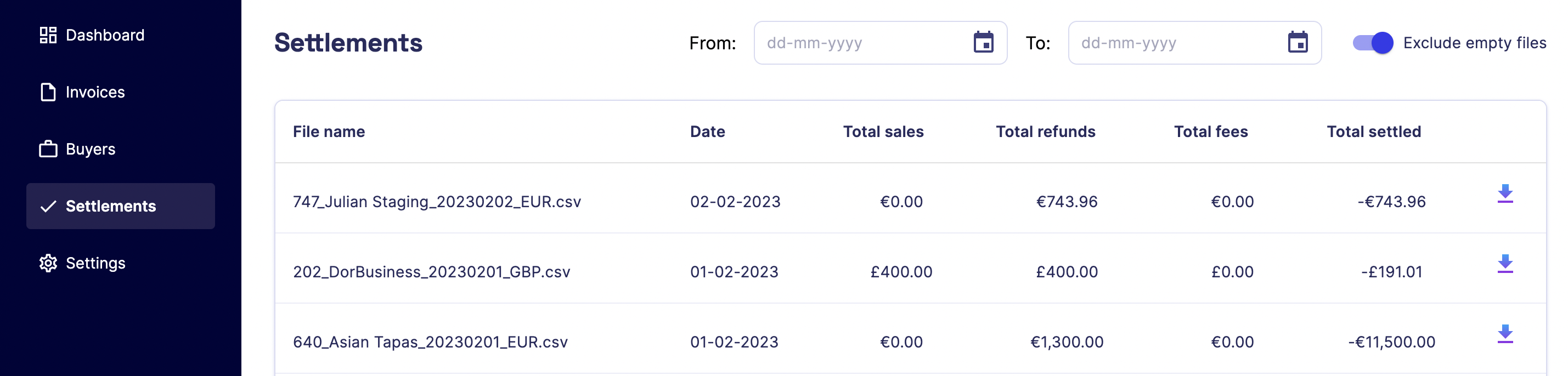Go to the Buyers page

[x=90, y=149]
